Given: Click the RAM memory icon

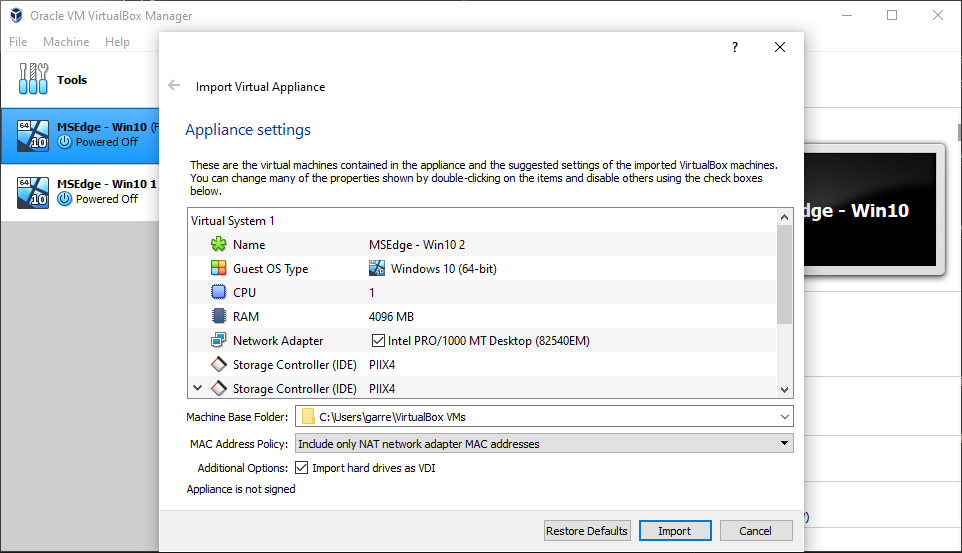Looking at the screenshot, I should click(218, 316).
